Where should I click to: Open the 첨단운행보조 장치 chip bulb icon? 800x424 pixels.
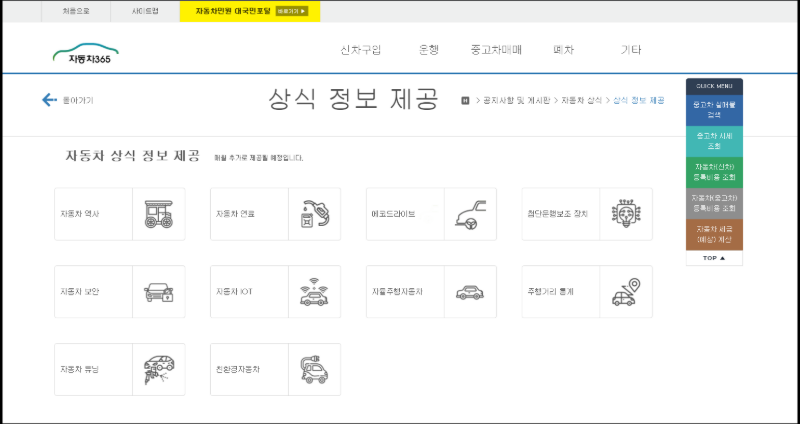(x=626, y=213)
